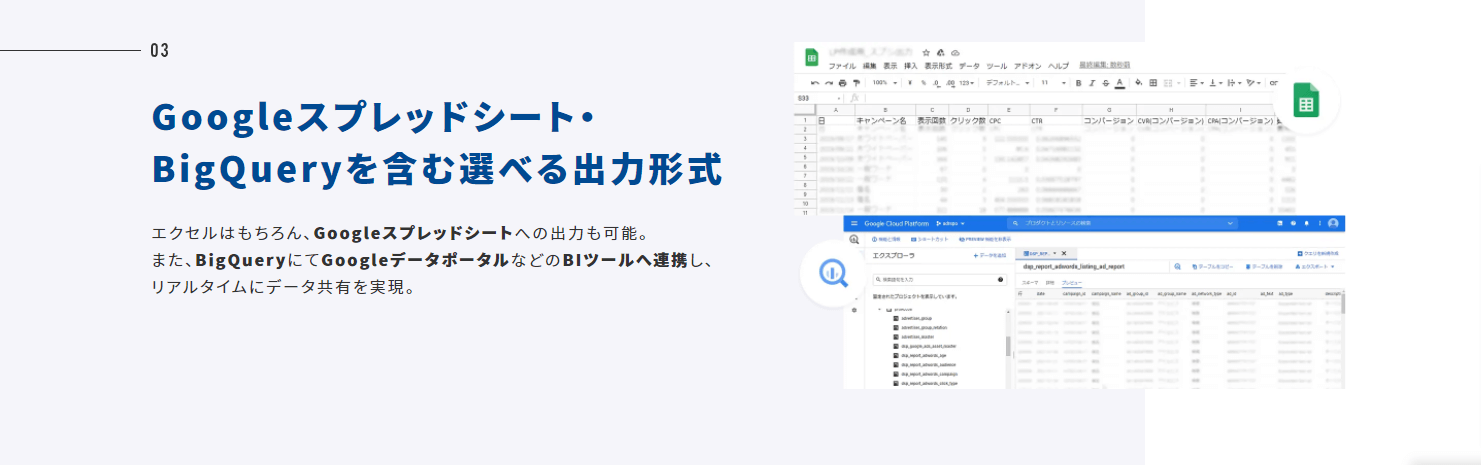The width and height of the screenshot is (1481, 465).
Task: Select dsp_report_adwords_age in explorer tree
Action: pyautogui.click(x=918, y=355)
